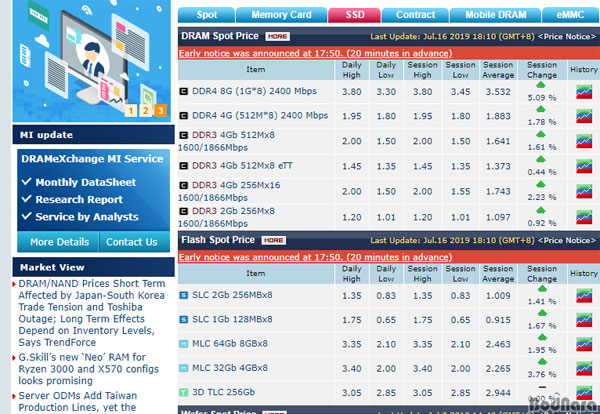Open history chart for DDR4 8G 2400 Mbps
Image resolution: width=600 pixels, height=414 pixels.
(x=584, y=92)
